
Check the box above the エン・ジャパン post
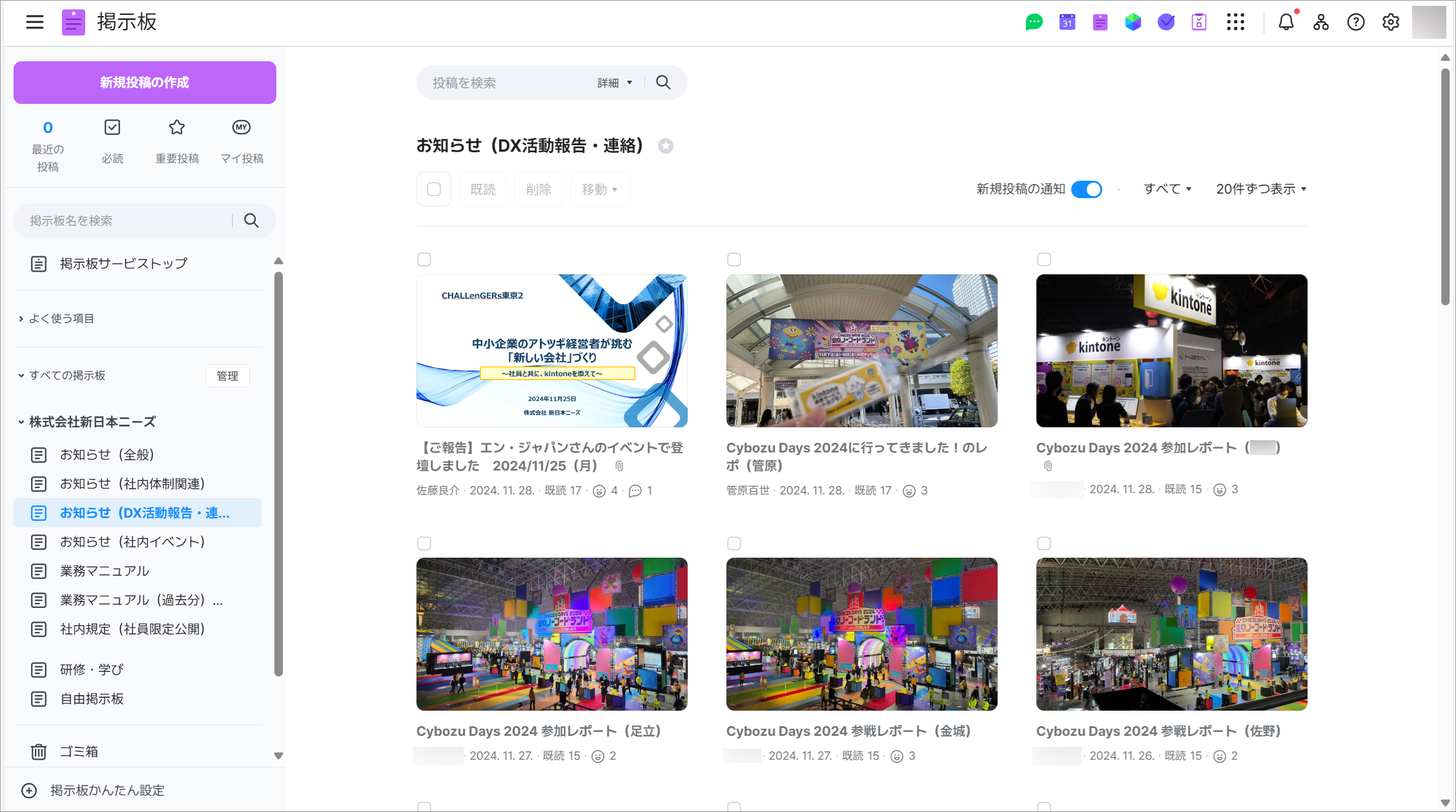coord(424,259)
